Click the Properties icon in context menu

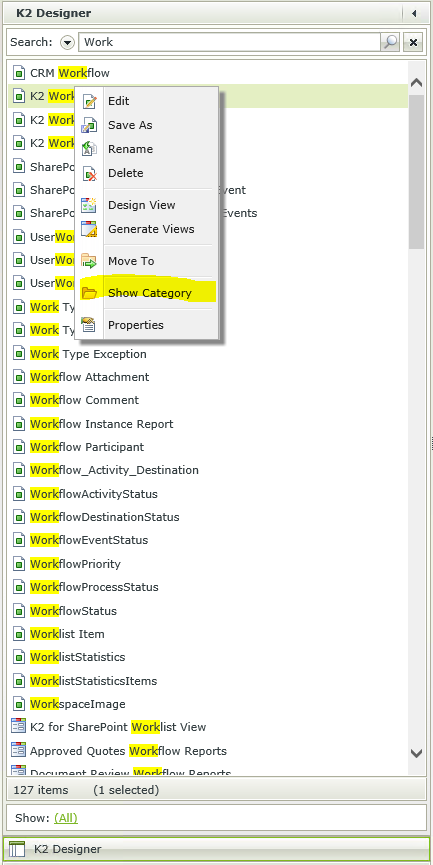pos(89,325)
